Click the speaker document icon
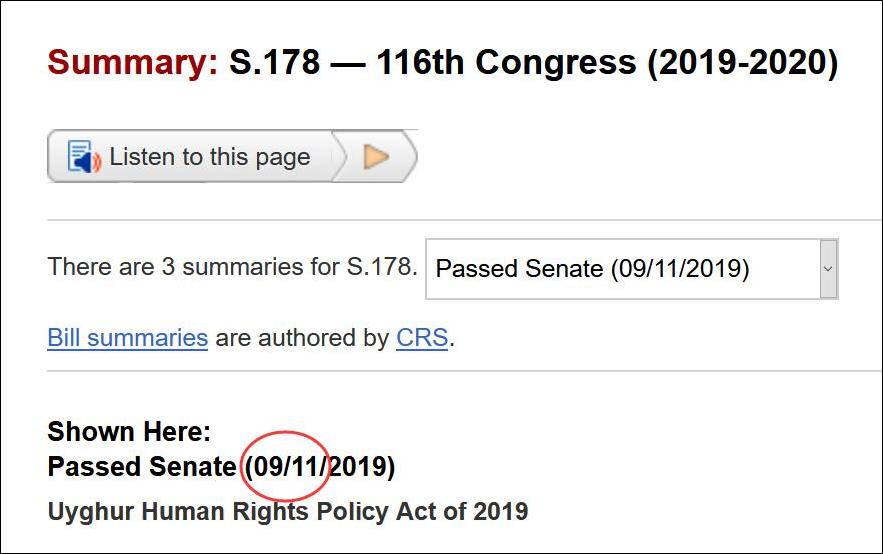Viewport: 883px width, 554px height. pos(84,157)
